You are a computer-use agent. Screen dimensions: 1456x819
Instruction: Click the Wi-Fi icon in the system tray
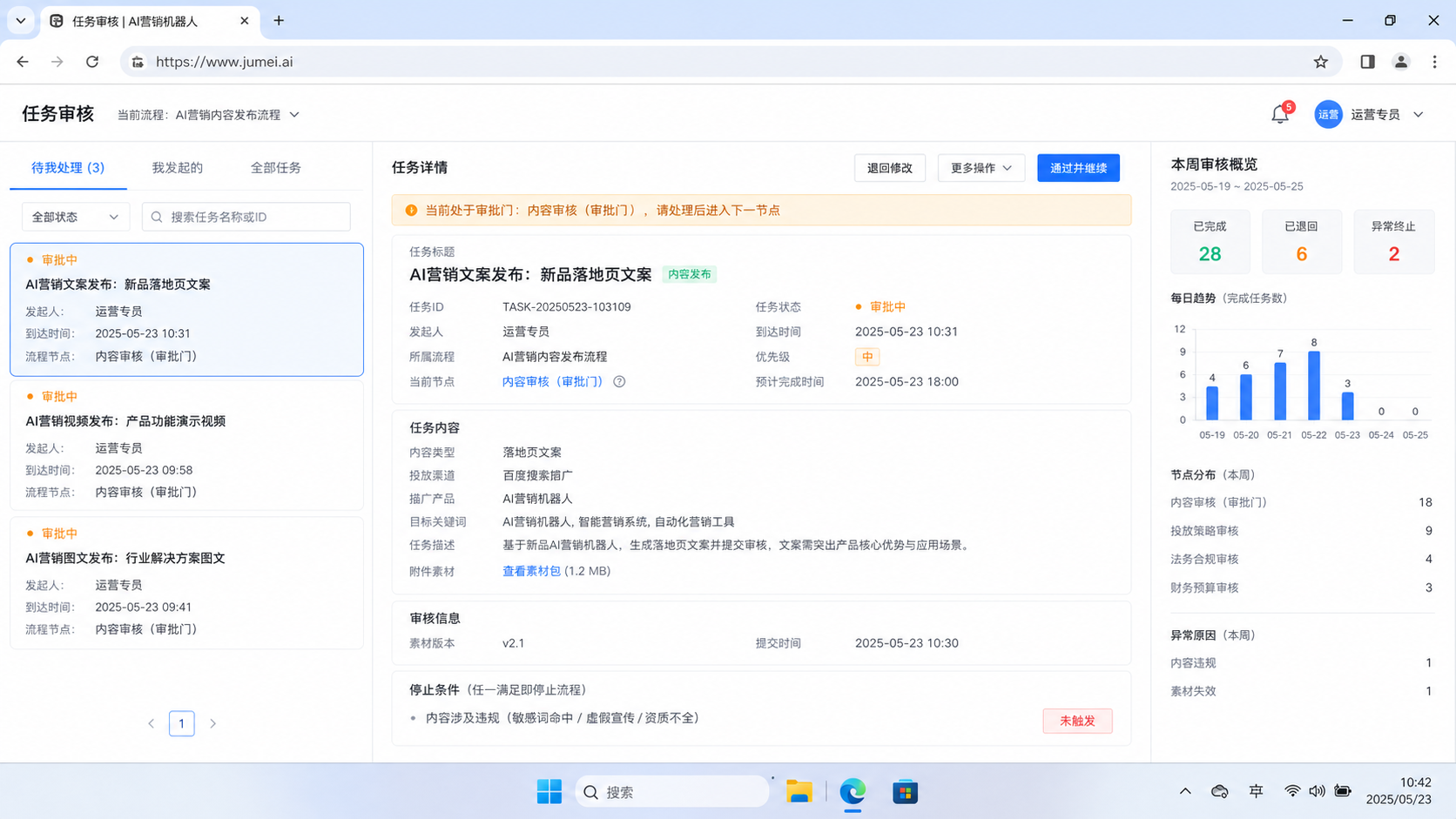pyautogui.click(x=1292, y=791)
